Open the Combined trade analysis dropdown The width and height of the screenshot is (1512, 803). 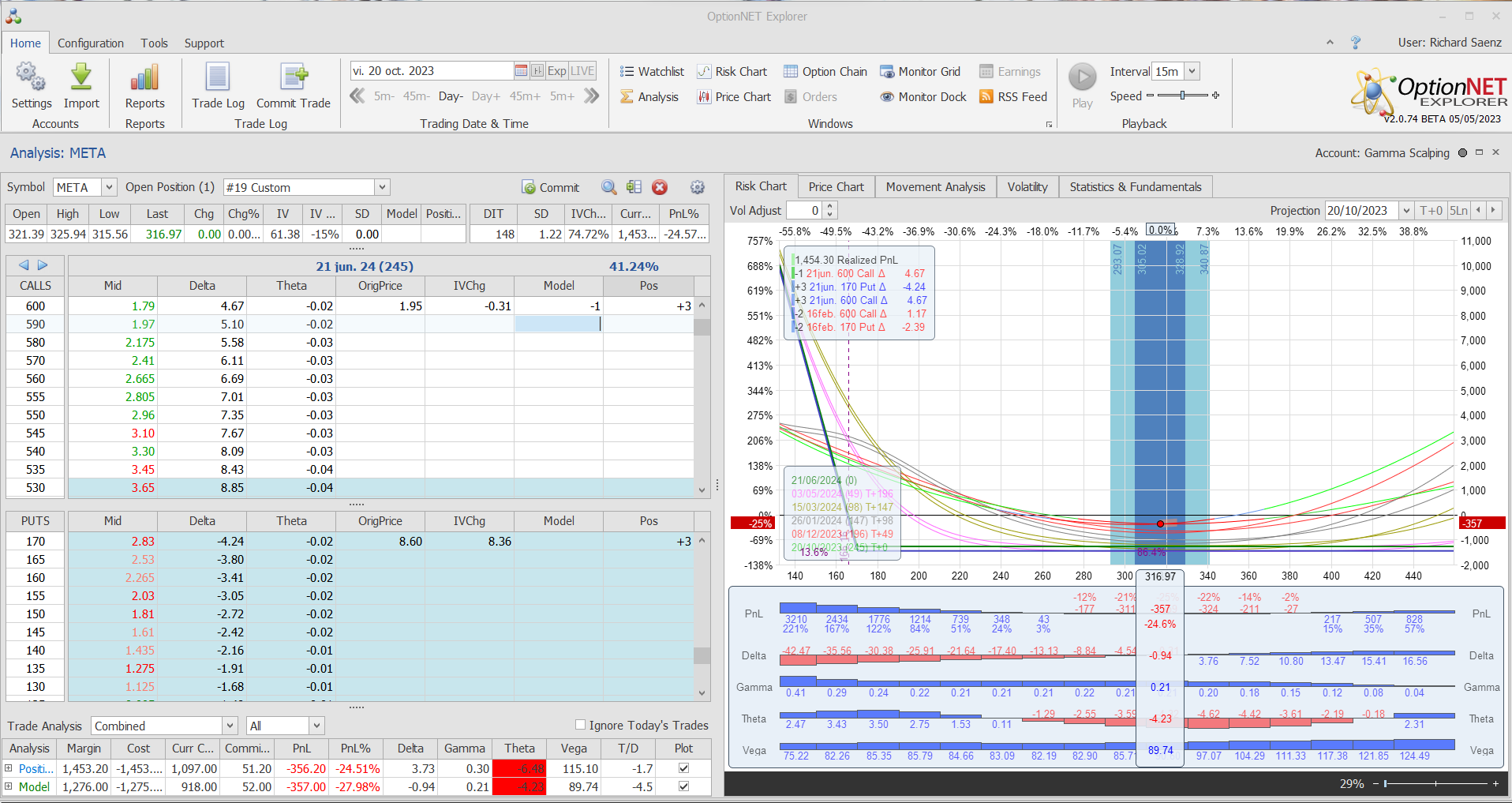[230, 726]
